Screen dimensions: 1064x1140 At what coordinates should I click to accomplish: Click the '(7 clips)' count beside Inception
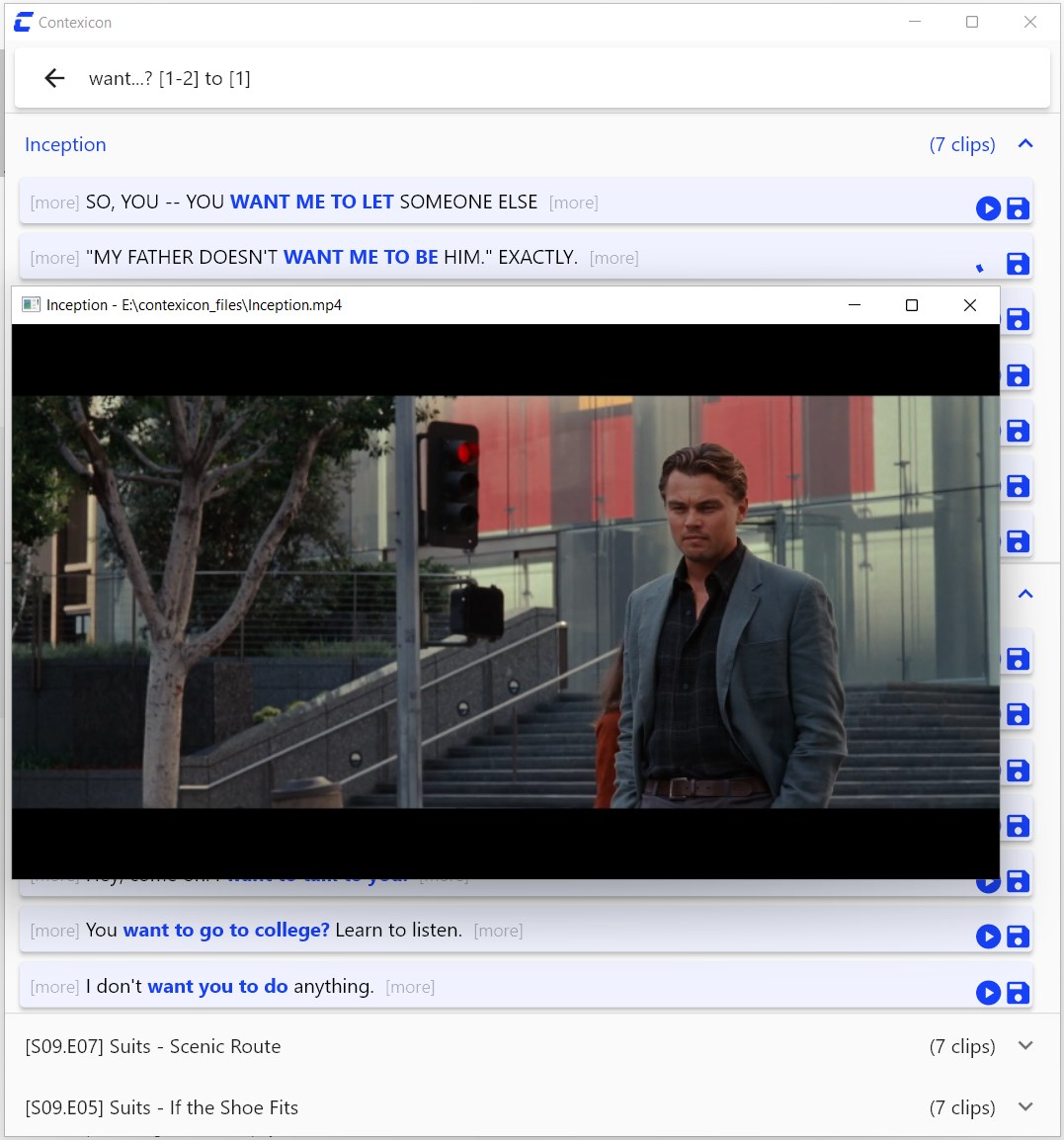[962, 144]
